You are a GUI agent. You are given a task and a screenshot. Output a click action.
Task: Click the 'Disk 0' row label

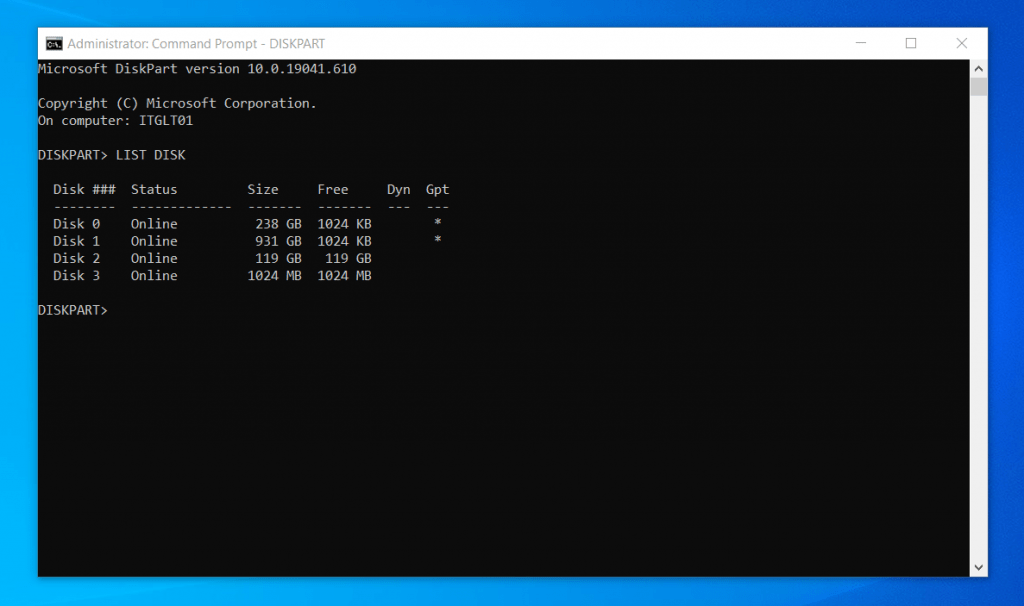(x=76, y=224)
